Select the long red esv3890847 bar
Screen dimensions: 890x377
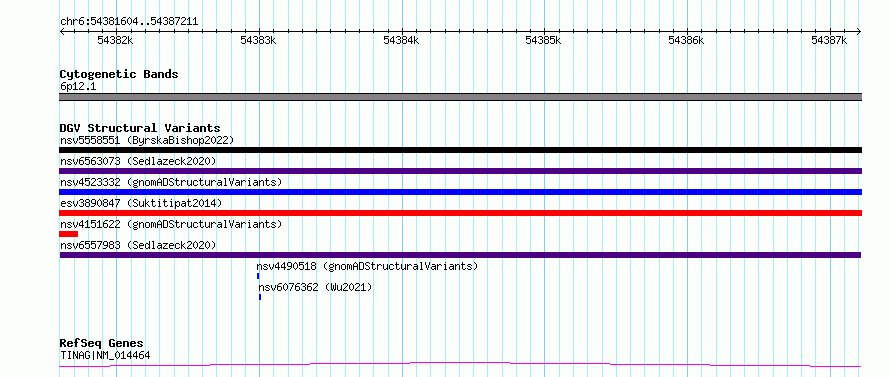[460, 213]
